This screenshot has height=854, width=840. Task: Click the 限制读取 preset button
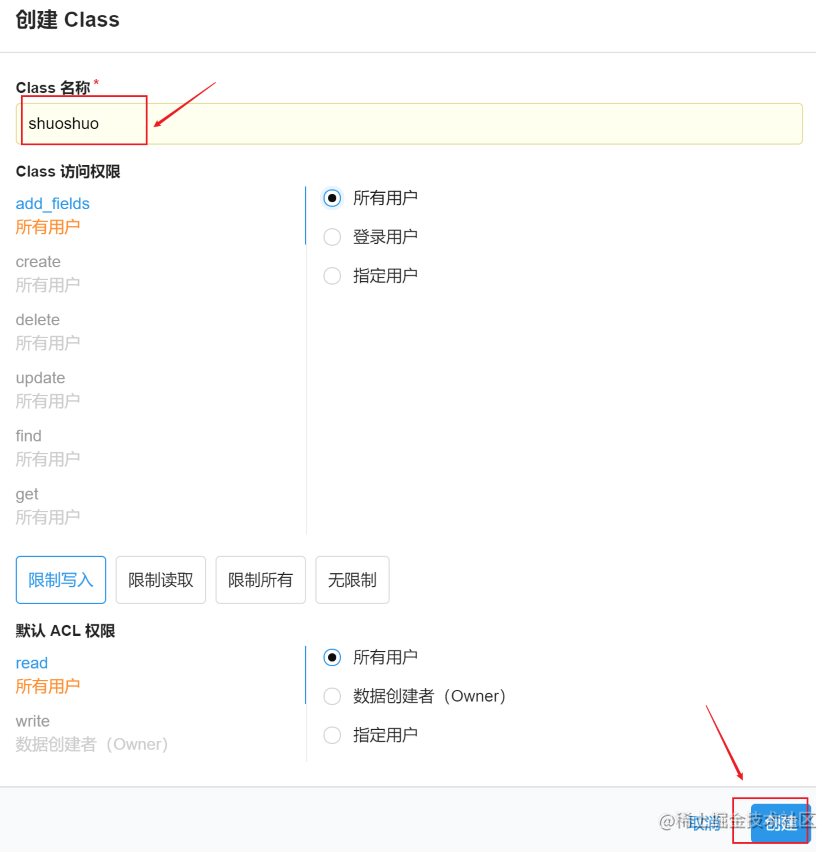(x=161, y=580)
